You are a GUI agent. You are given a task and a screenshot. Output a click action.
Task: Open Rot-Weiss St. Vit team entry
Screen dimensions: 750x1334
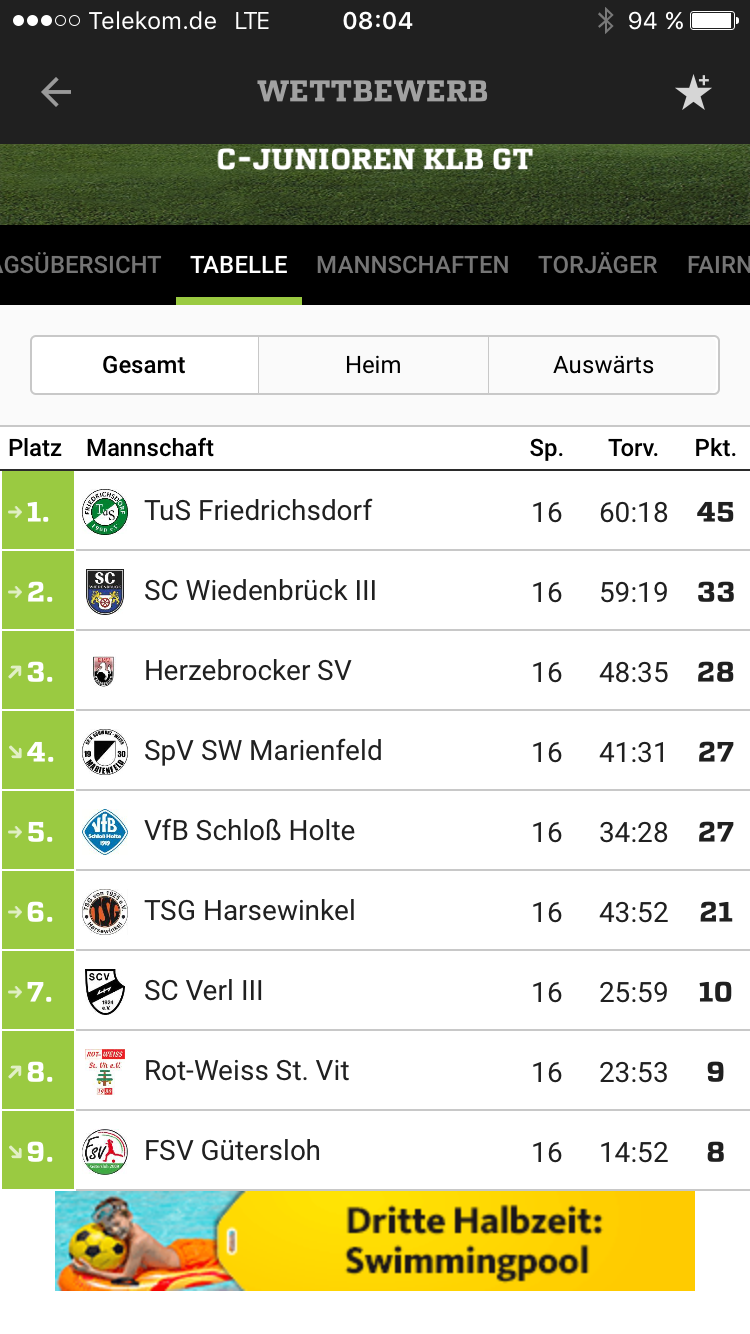click(247, 1071)
